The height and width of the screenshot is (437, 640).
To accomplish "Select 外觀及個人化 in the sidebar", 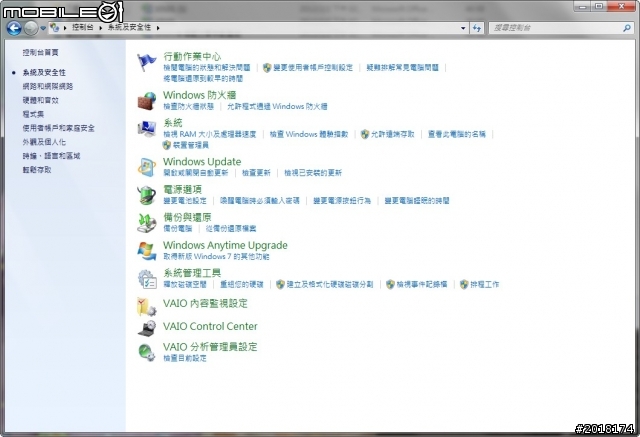I will point(44,142).
